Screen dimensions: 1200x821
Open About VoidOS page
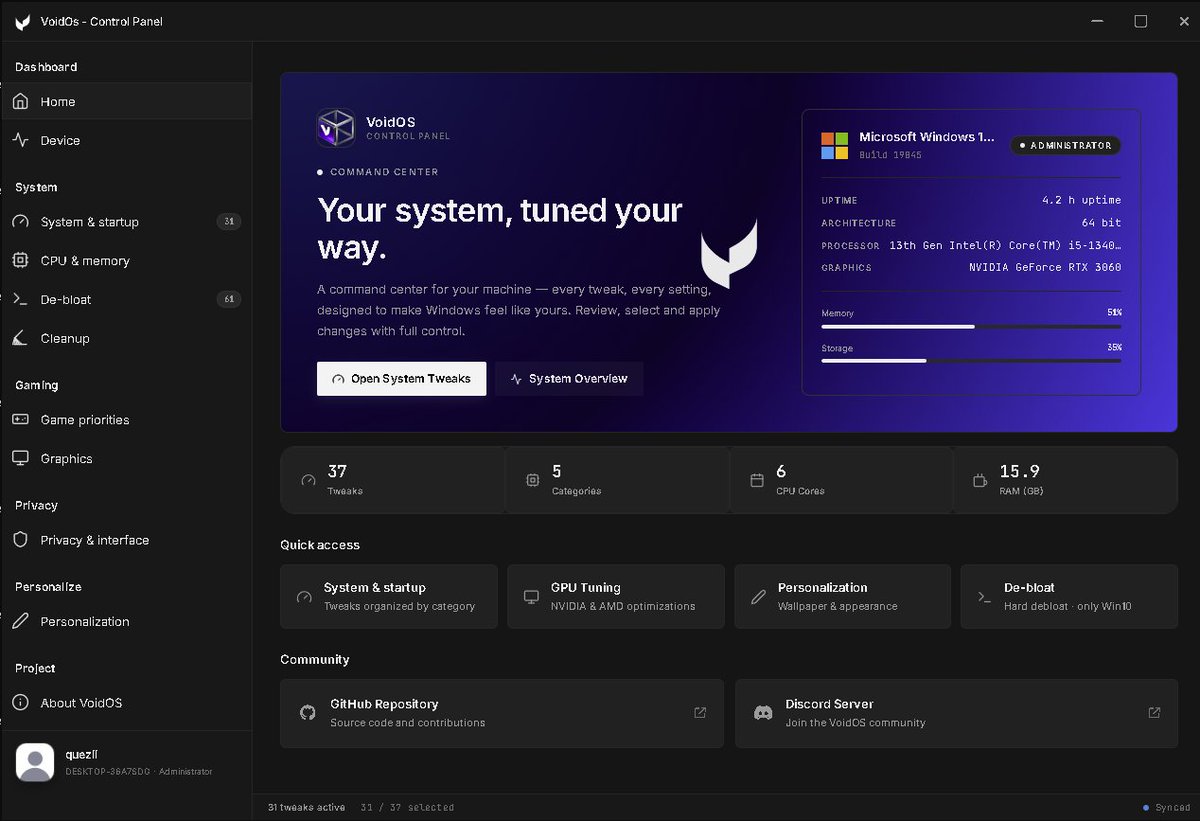click(126, 703)
